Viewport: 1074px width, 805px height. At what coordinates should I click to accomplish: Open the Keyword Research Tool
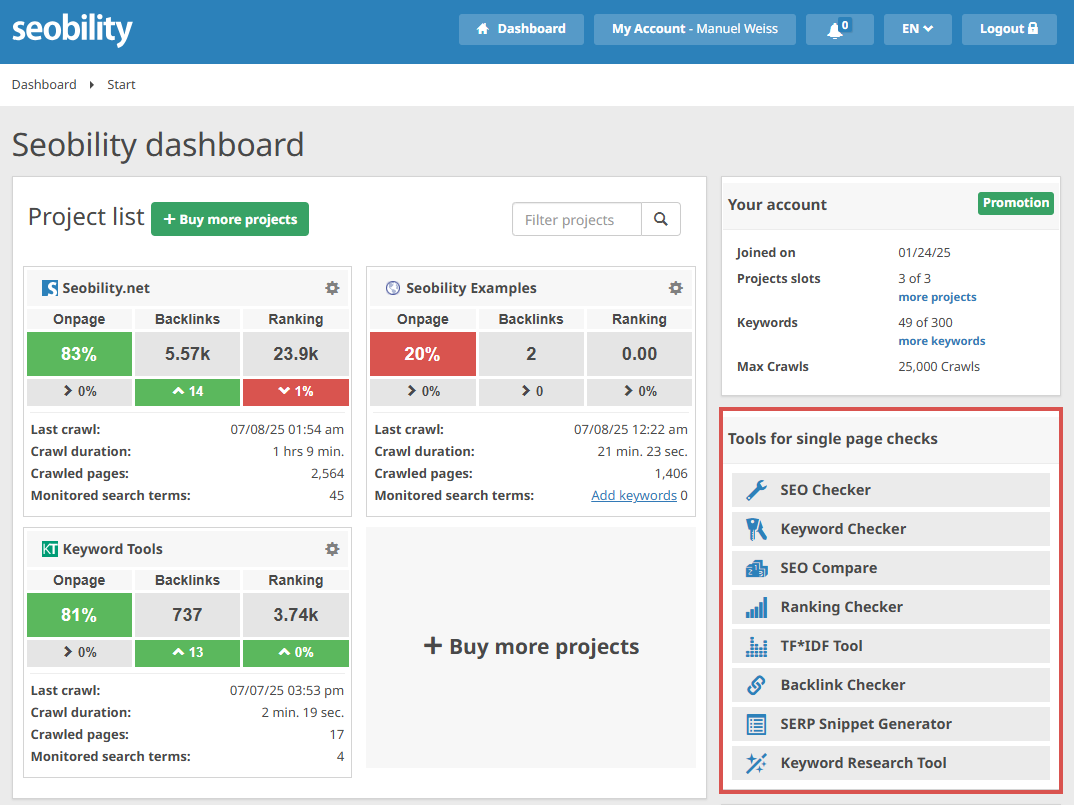coord(890,763)
